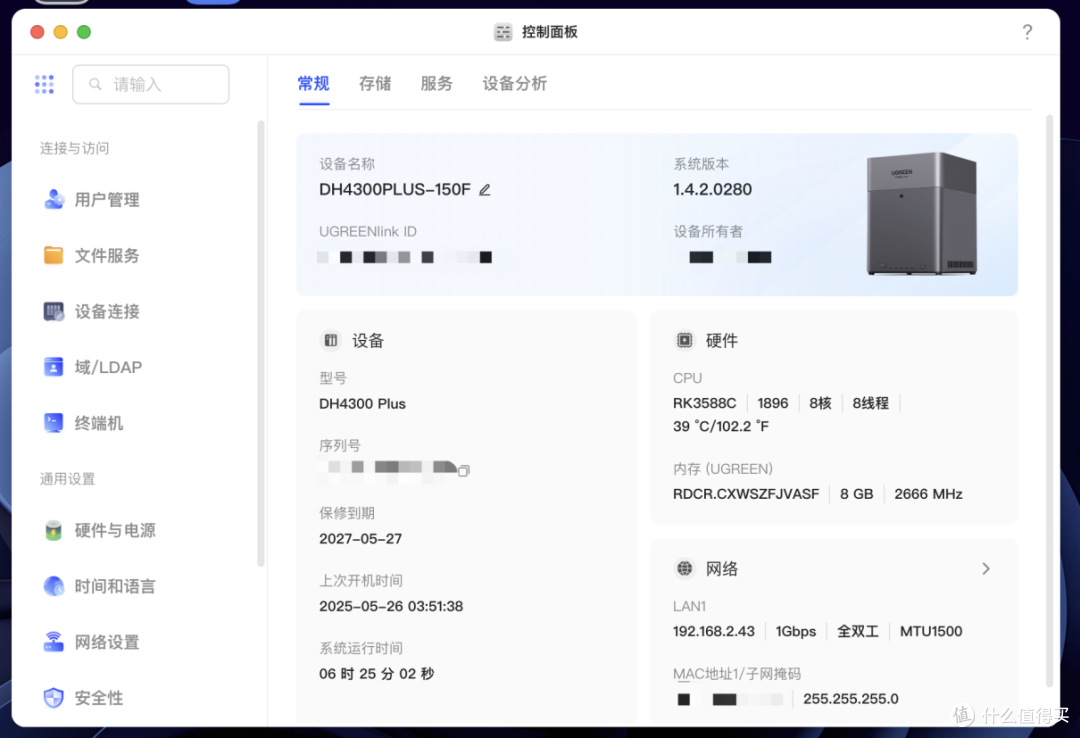Image resolution: width=1080 pixels, height=738 pixels.
Task: Click the 域/LDAP icon
Action: pyautogui.click(x=54, y=367)
